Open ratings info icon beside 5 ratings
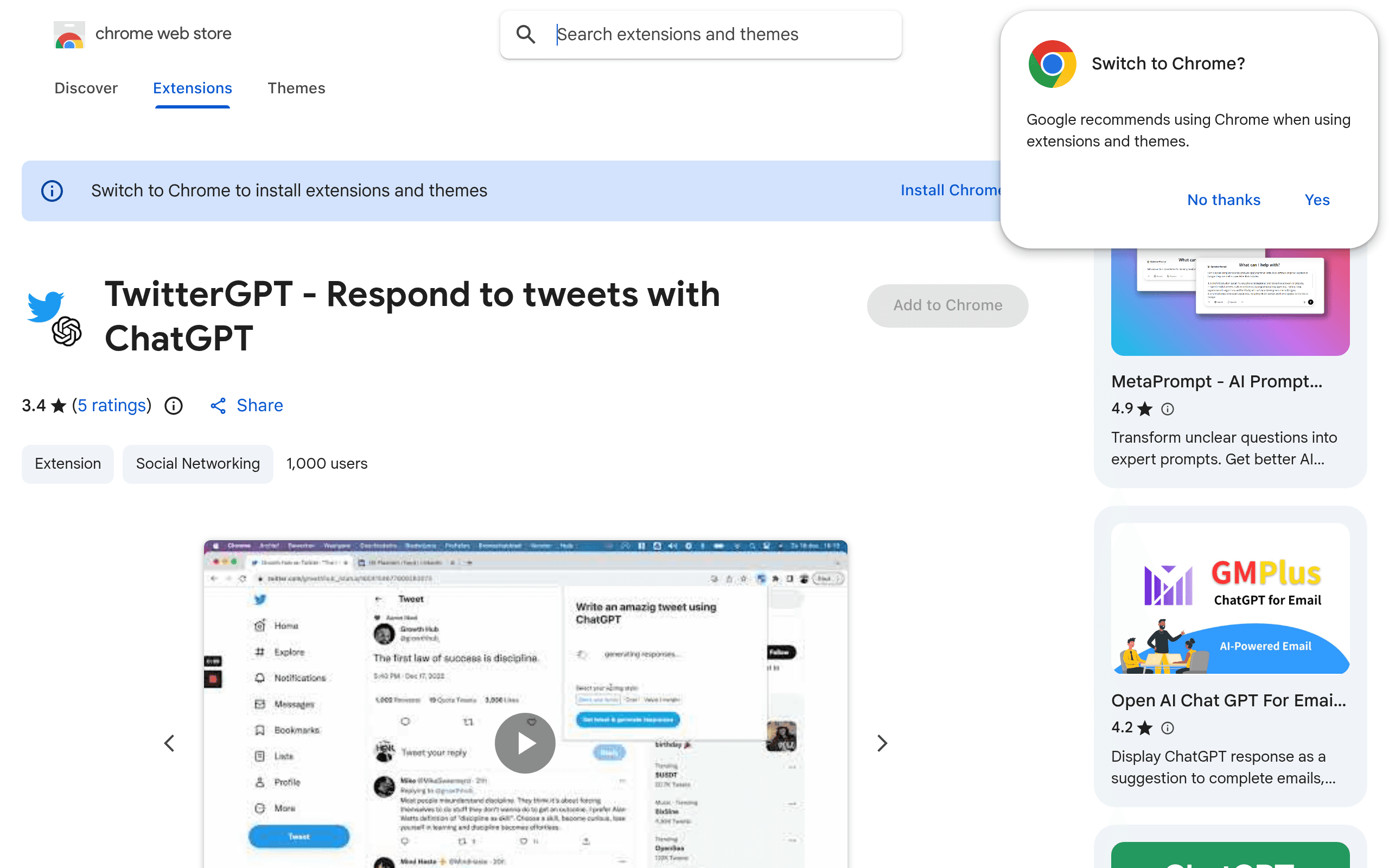Image resolution: width=1389 pixels, height=868 pixels. tap(173, 406)
